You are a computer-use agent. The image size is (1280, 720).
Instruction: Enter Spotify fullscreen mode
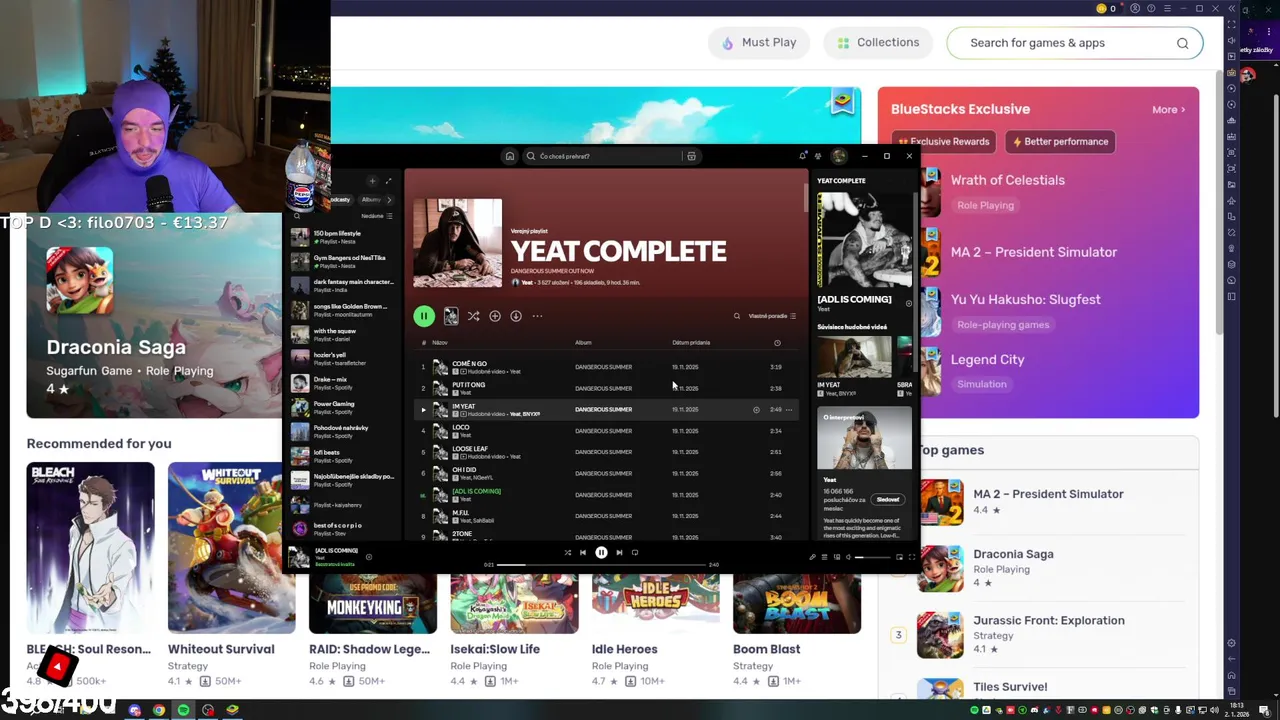911,557
